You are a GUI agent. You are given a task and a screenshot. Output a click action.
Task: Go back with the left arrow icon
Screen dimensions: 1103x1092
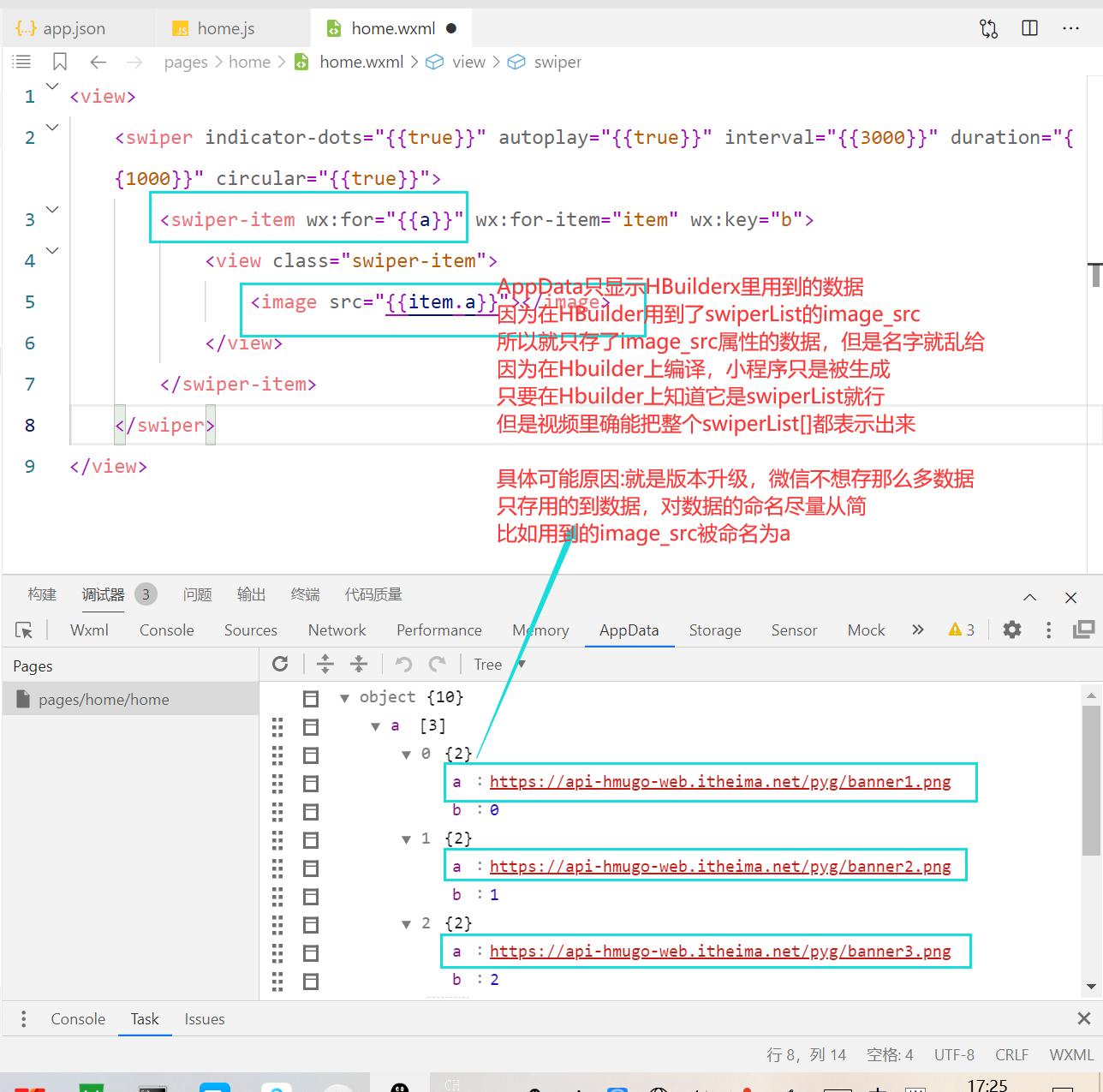98,62
